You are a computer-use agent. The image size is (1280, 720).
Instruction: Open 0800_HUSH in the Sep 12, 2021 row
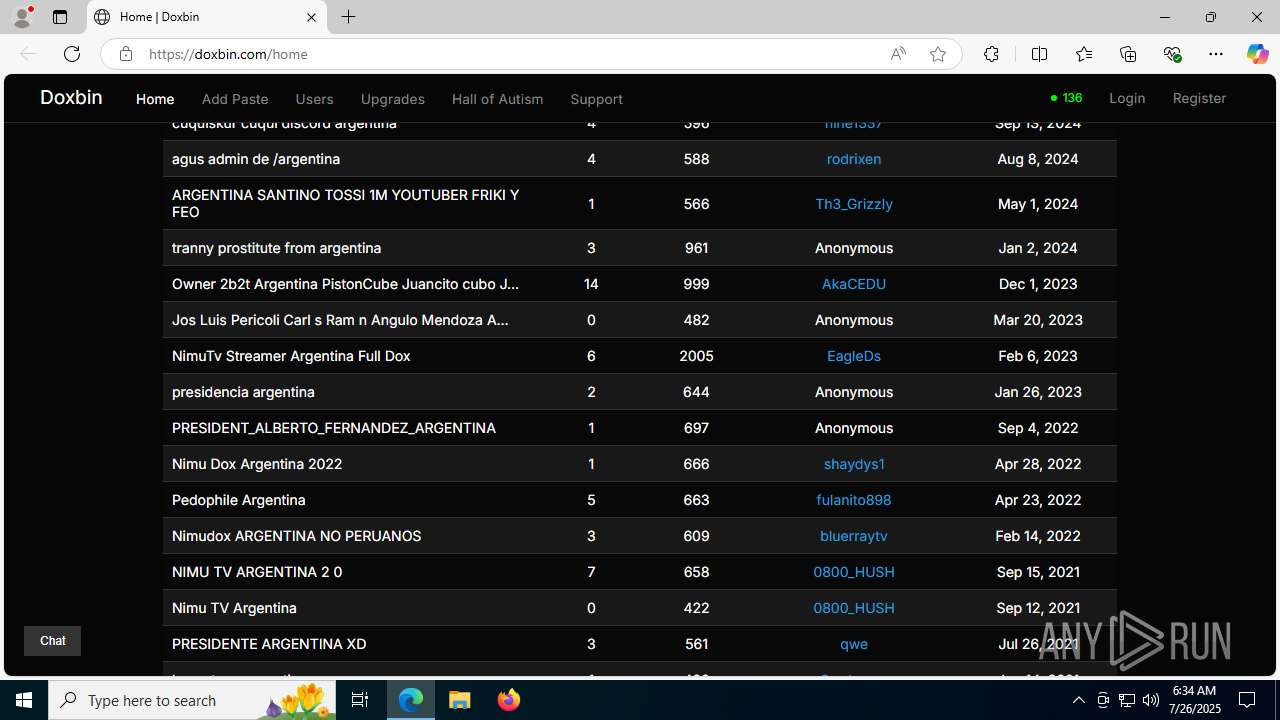tap(854, 608)
